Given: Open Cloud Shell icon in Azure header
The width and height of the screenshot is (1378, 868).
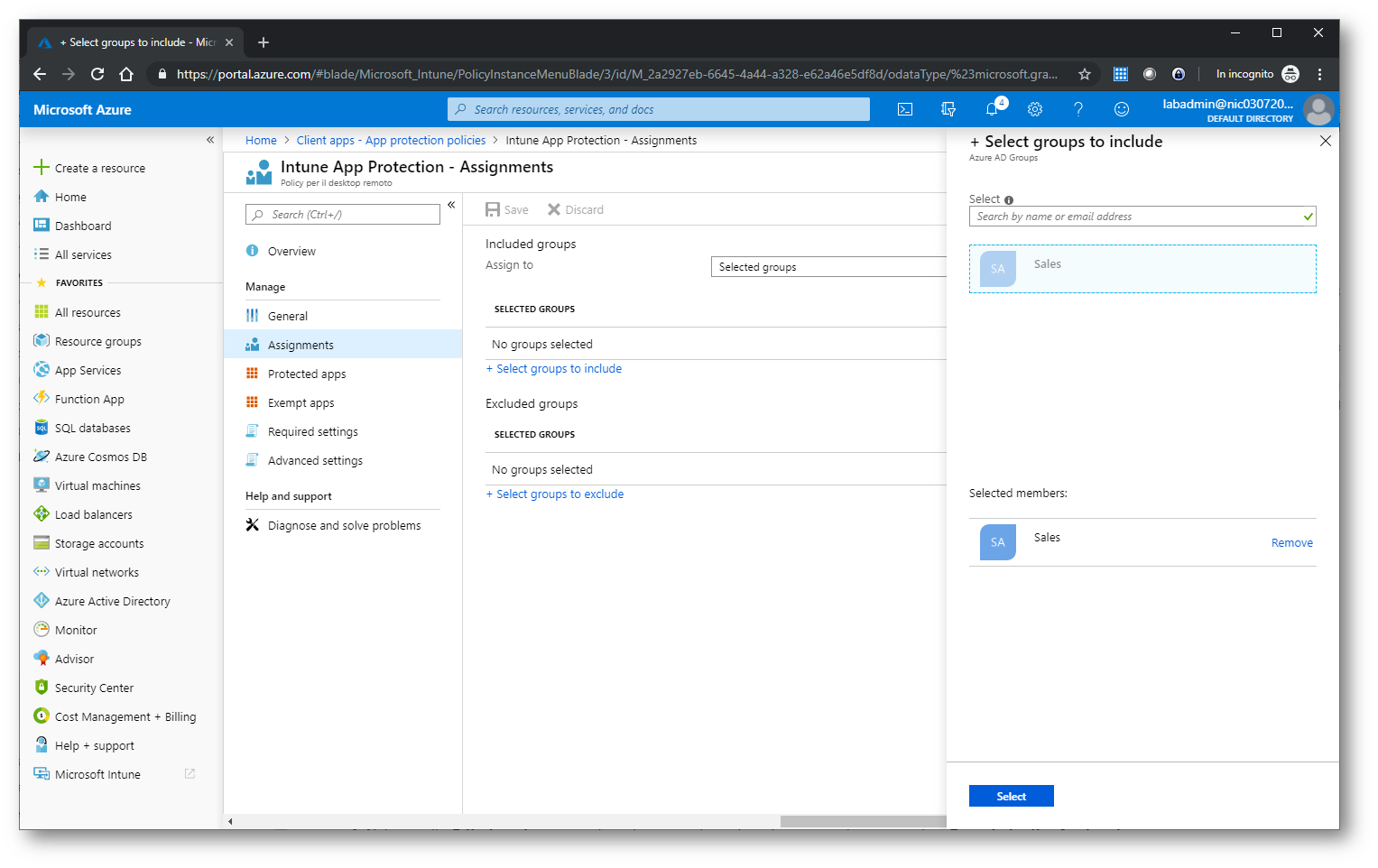Looking at the screenshot, I should click(x=905, y=109).
